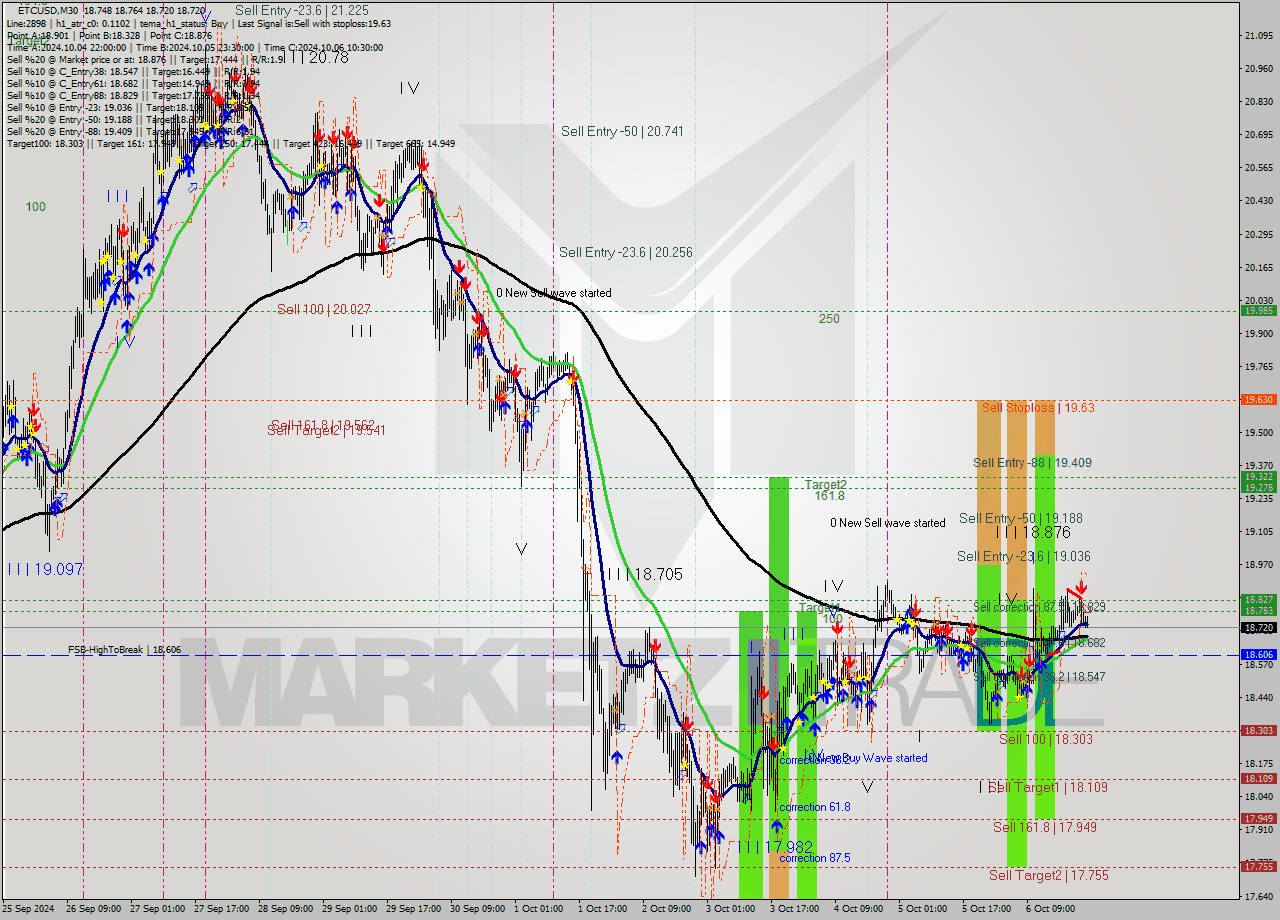Click the '25 Sep 2024' date label

pyautogui.click(x=28, y=909)
